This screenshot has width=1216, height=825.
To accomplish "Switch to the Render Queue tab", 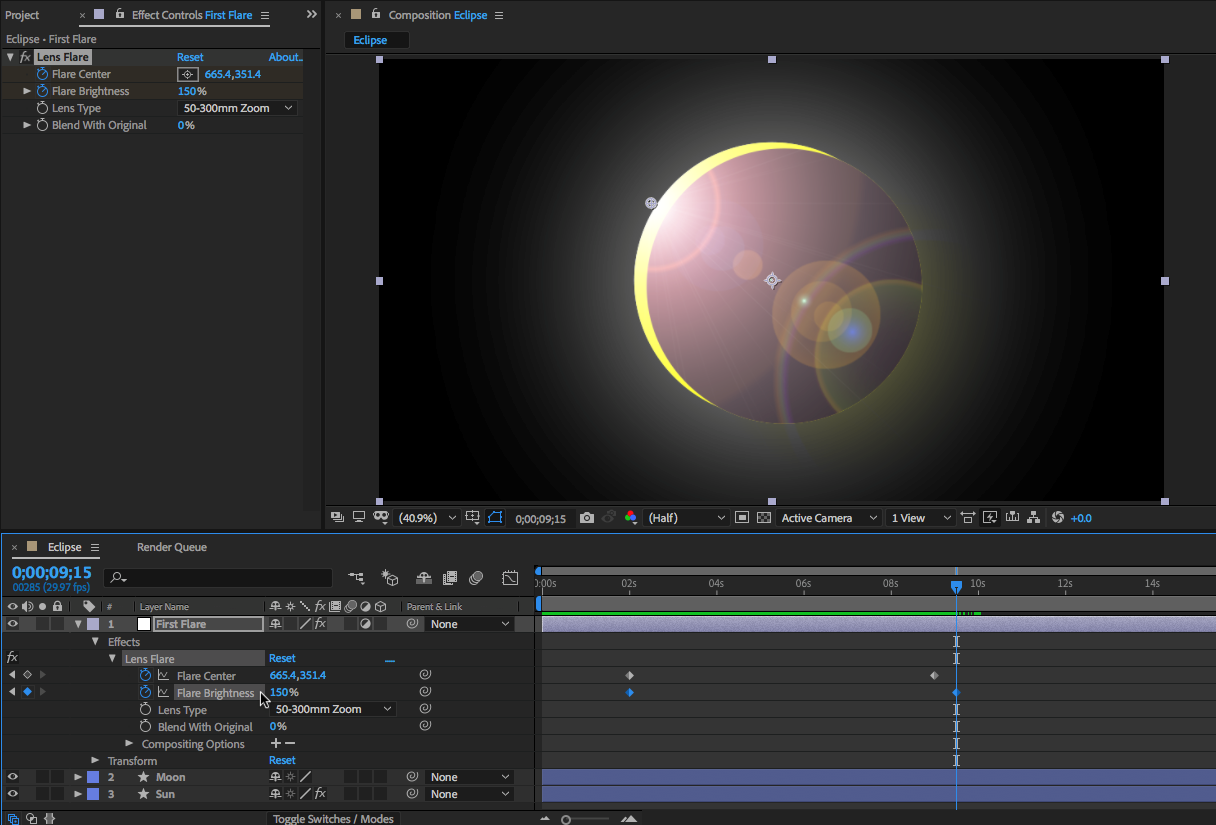I will (172, 547).
